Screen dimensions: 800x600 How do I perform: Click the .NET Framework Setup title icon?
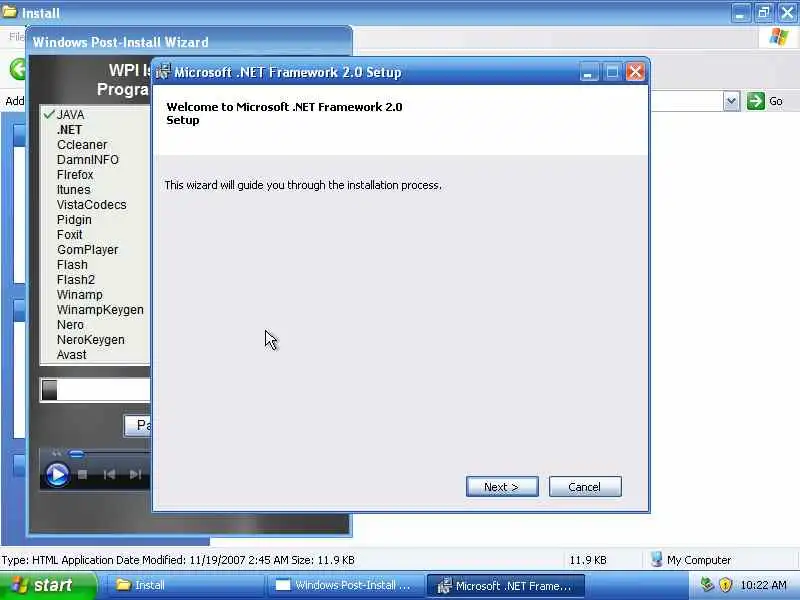[163, 71]
